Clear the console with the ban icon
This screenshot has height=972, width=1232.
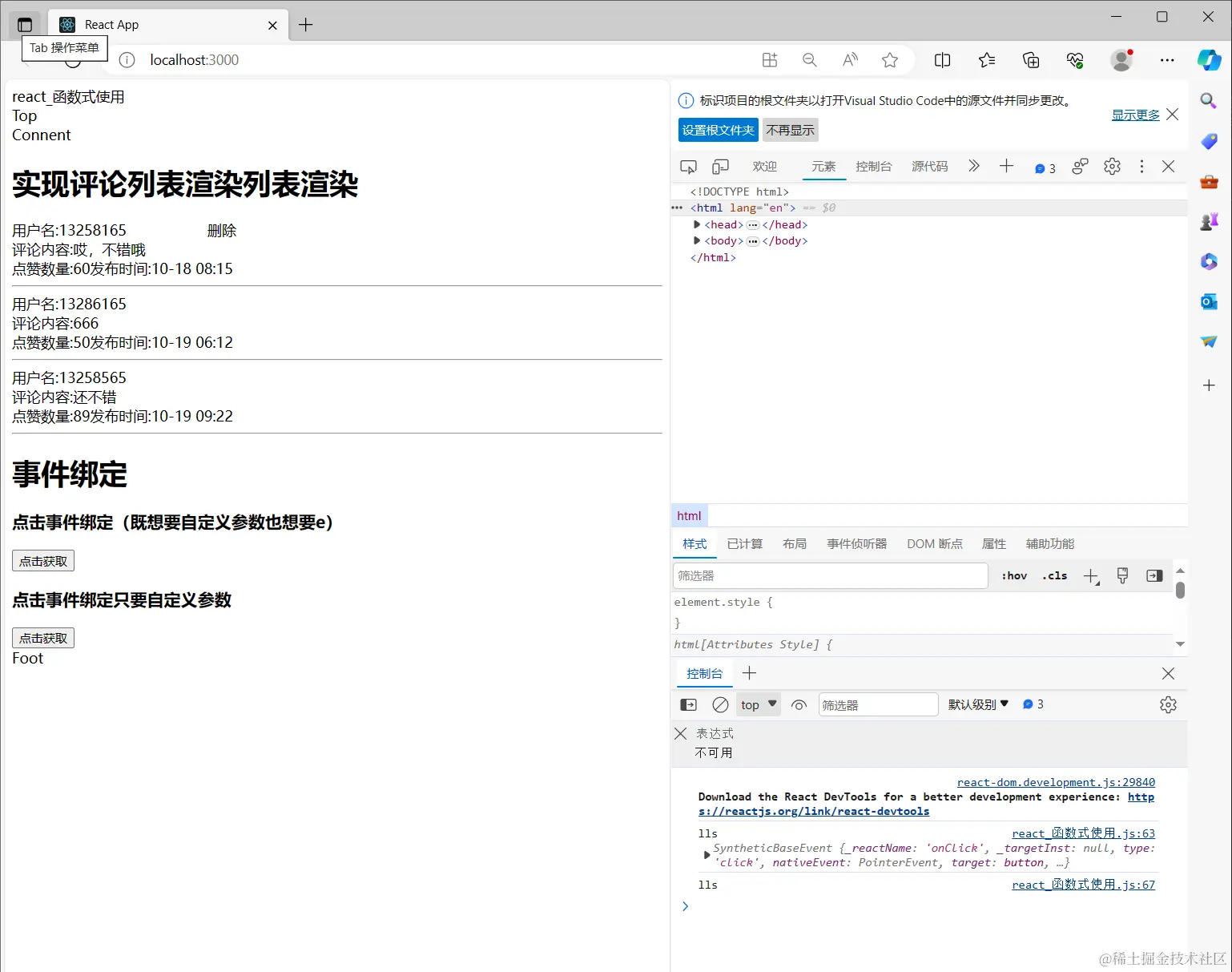pos(720,704)
